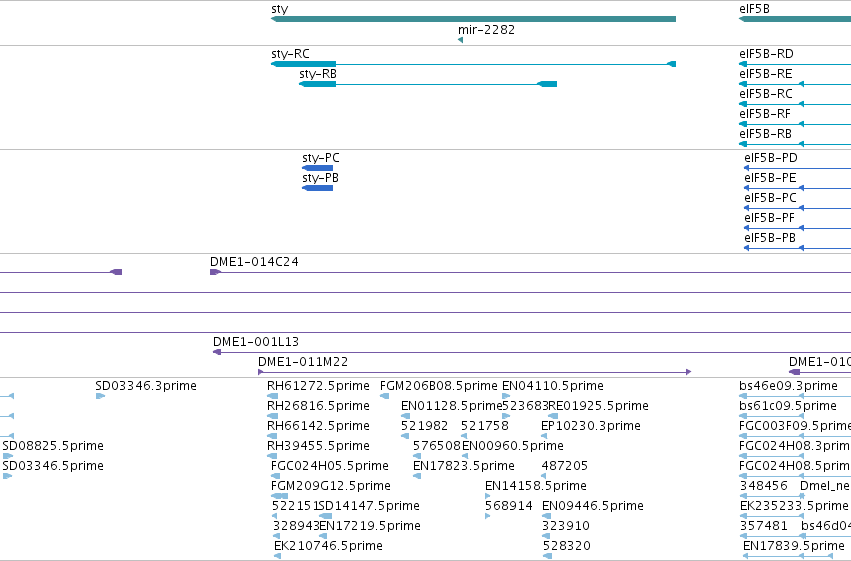Click EN09446.5prime EST label
The width and height of the screenshot is (851, 561).
(x=593, y=506)
